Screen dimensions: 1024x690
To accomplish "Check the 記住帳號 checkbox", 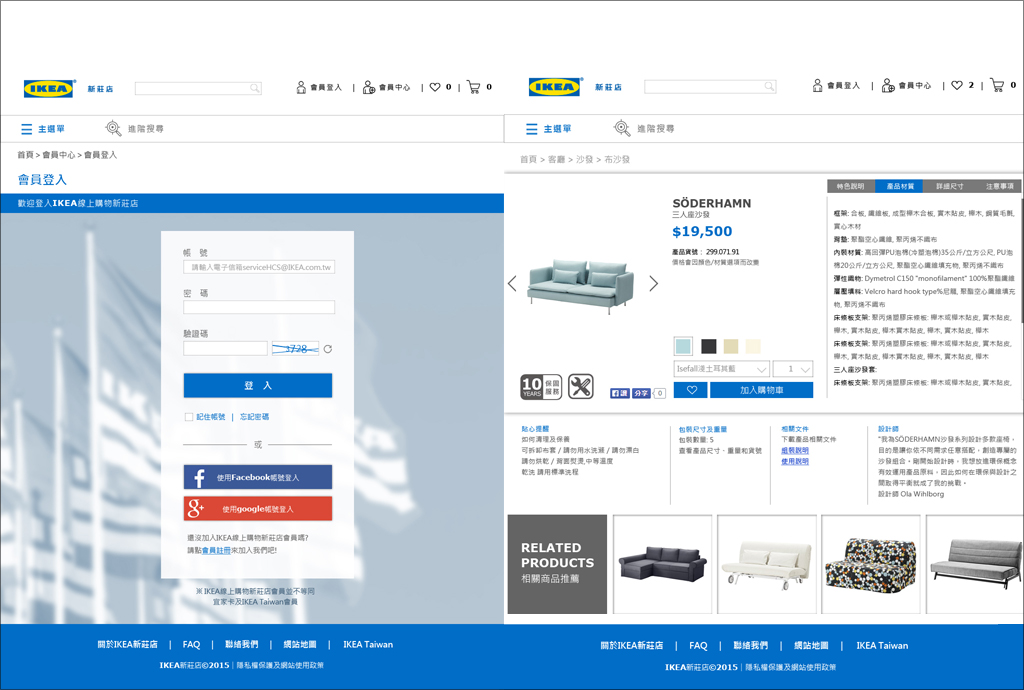I will coord(189,416).
